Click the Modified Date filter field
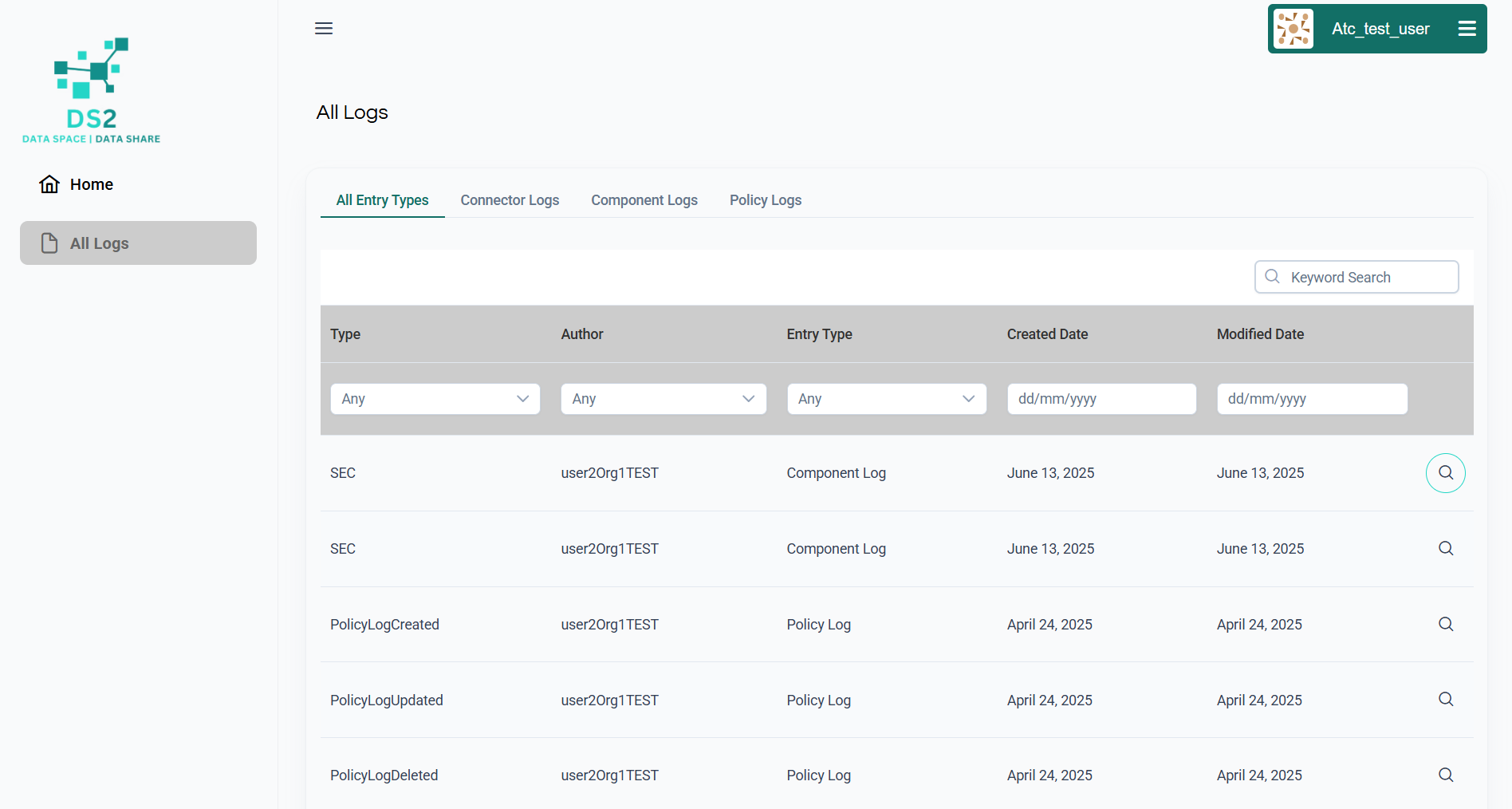Viewport: 1512px width, 809px height. point(1311,399)
